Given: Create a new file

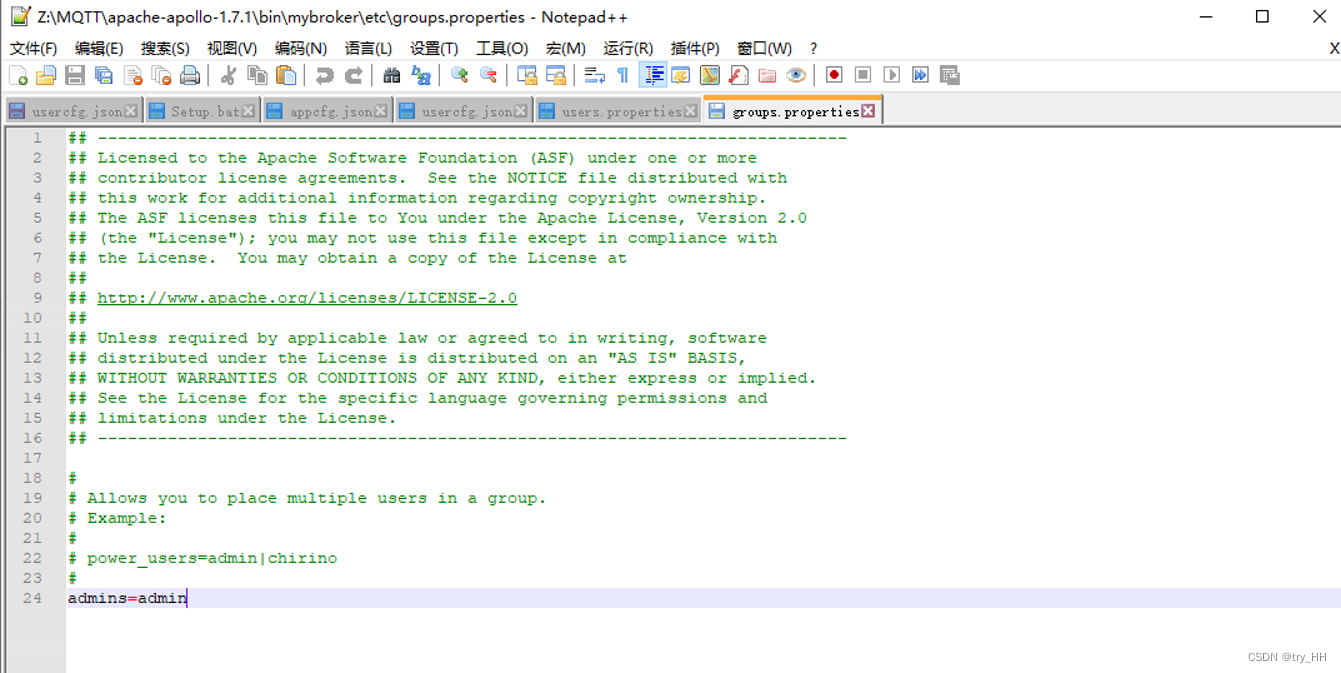Looking at the screenshot, I should [18, 75].
